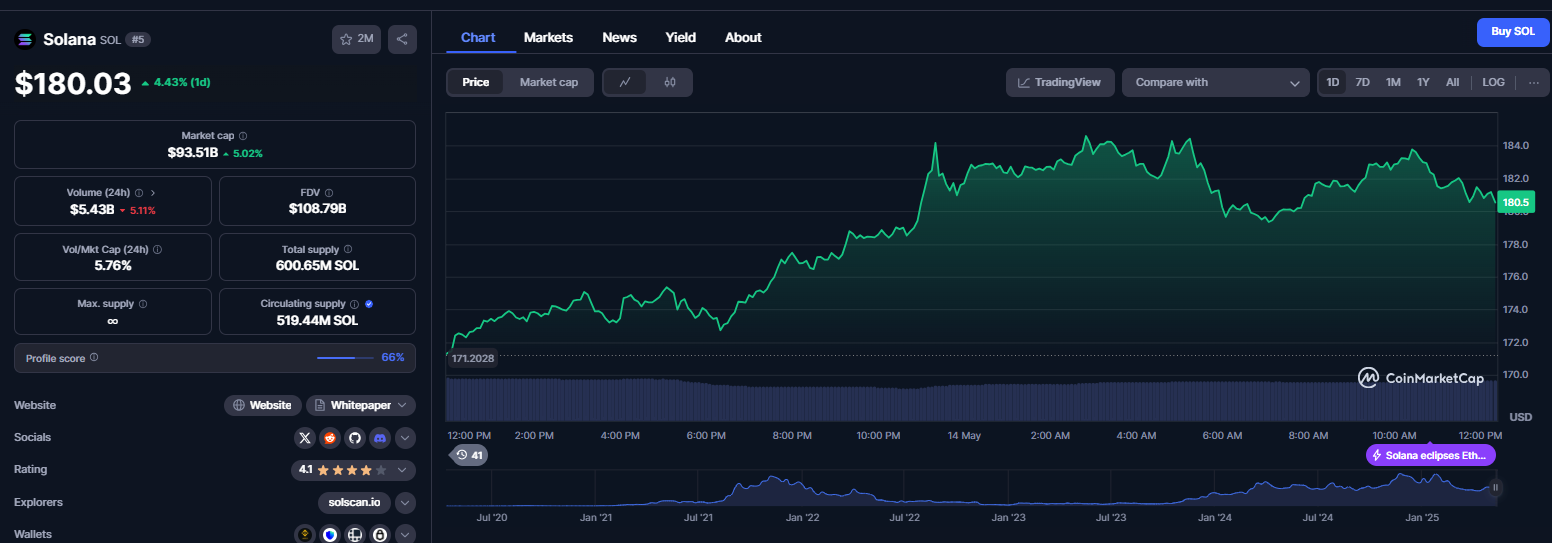The width and height of the screenshot is (1552, 543).
Task: Open chart more options ellipsis
Action: tap(1534, 82)
